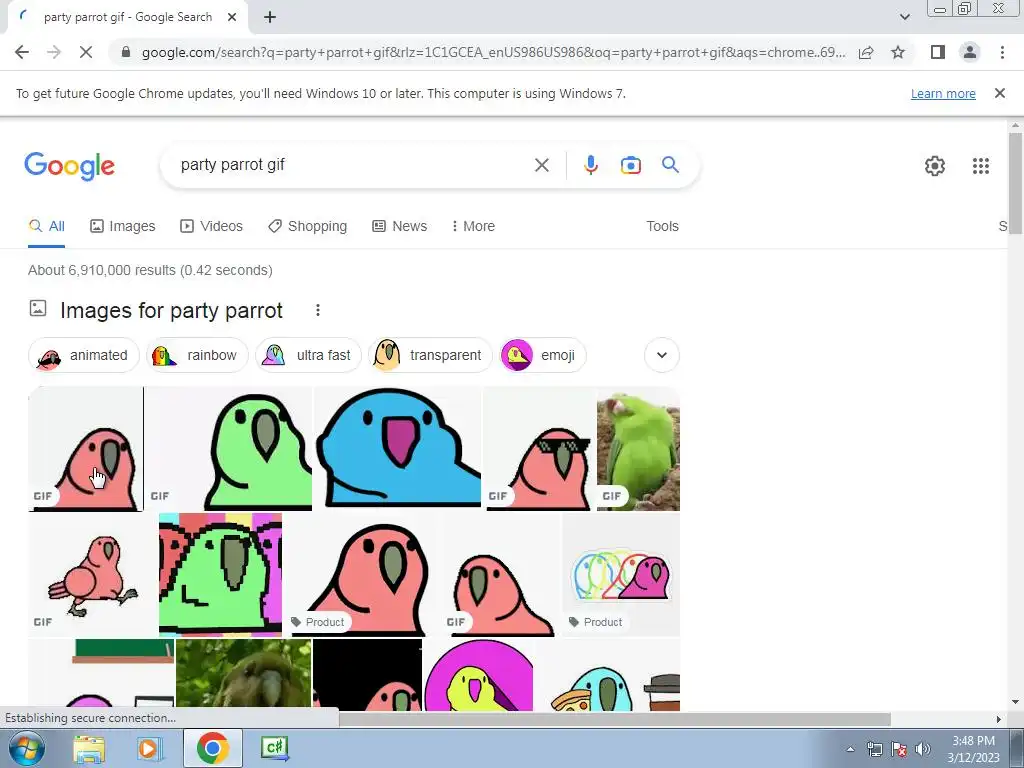Filter images by the transparent chip
Viewport: 1024px width, 768px height.
click(x=430, y=355)
